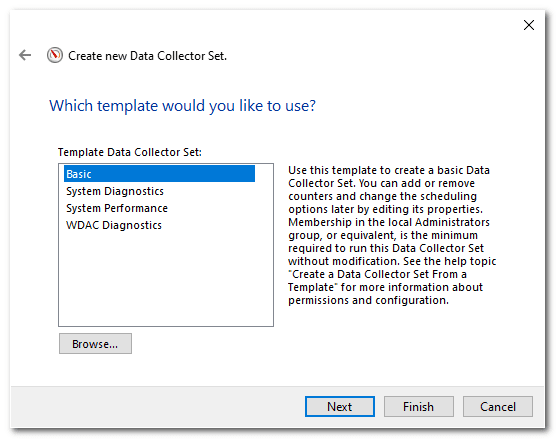Open the Browse... file picker
Screen dimensions: 556x439
[95, 344]
